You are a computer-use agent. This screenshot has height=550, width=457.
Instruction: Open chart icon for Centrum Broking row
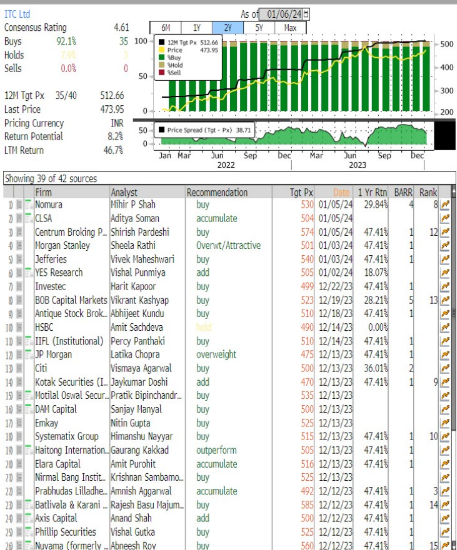(445, 232)
